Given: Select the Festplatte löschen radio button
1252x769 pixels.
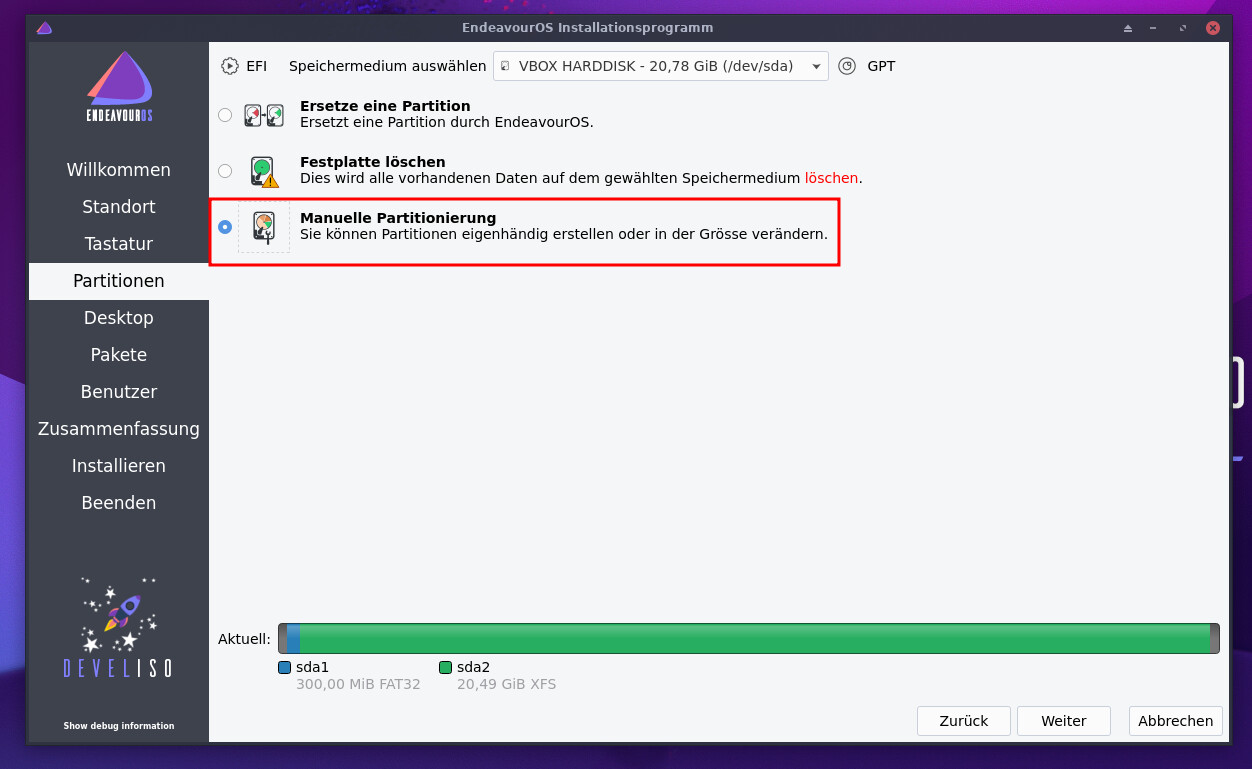Looking at the screenshot, I should [225, 171].
